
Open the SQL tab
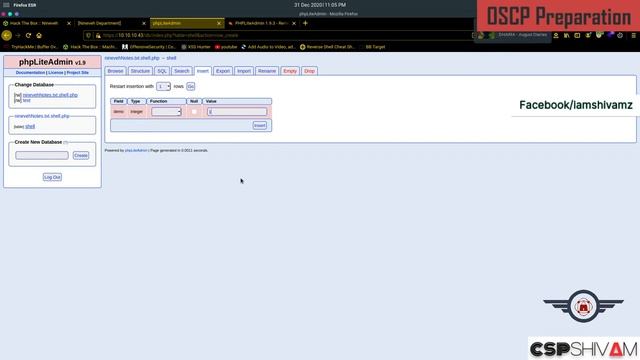coord(162,71)
